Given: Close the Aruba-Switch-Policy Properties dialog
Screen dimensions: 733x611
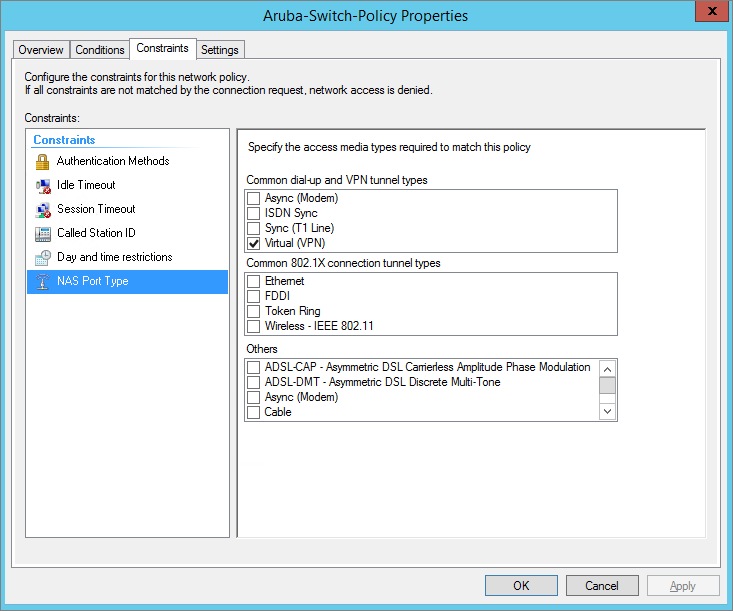Looking at the screenshot, I should tap(712, 11).
